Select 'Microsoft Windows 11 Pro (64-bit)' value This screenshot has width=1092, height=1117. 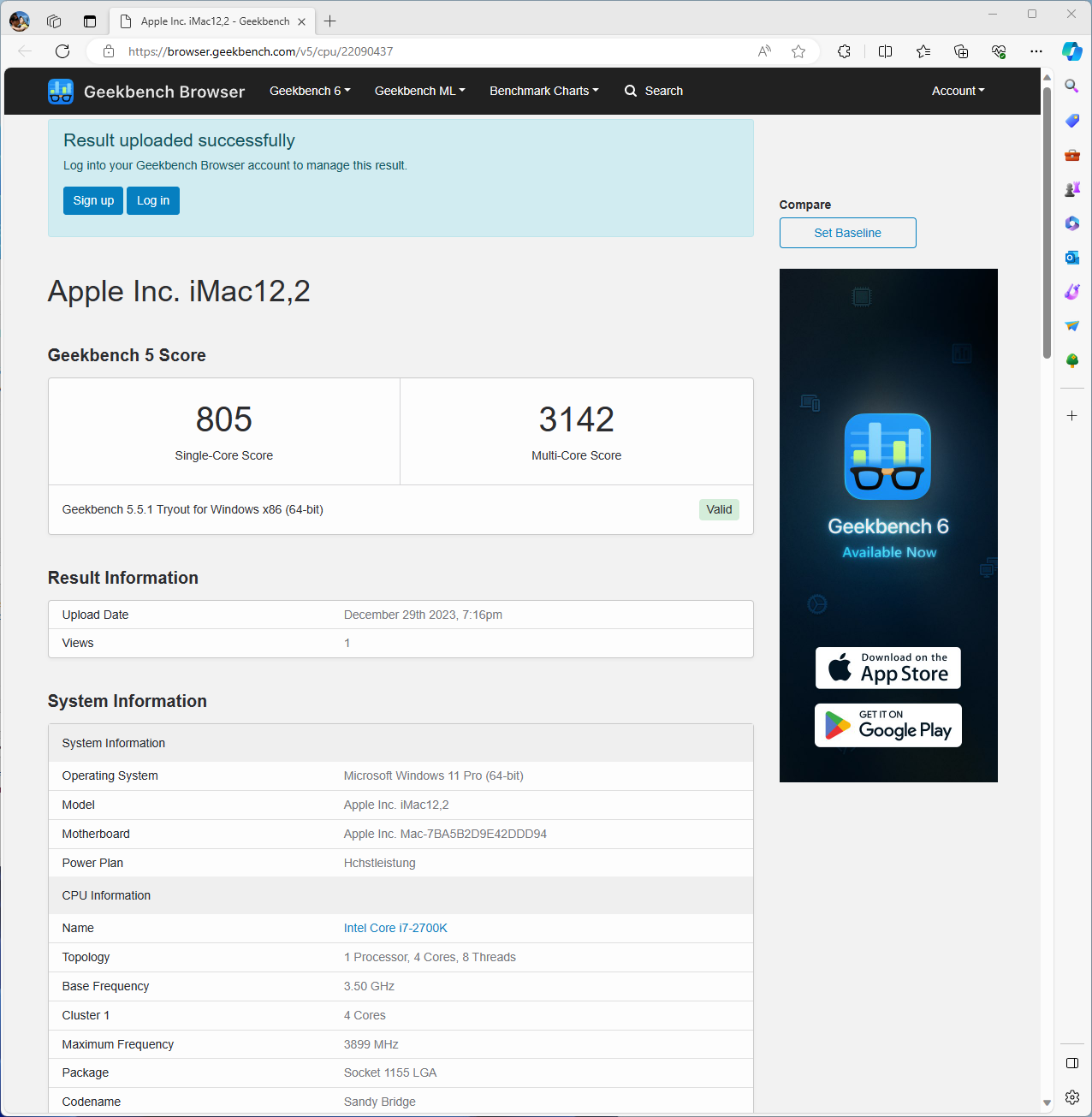[x=434, y=775]
